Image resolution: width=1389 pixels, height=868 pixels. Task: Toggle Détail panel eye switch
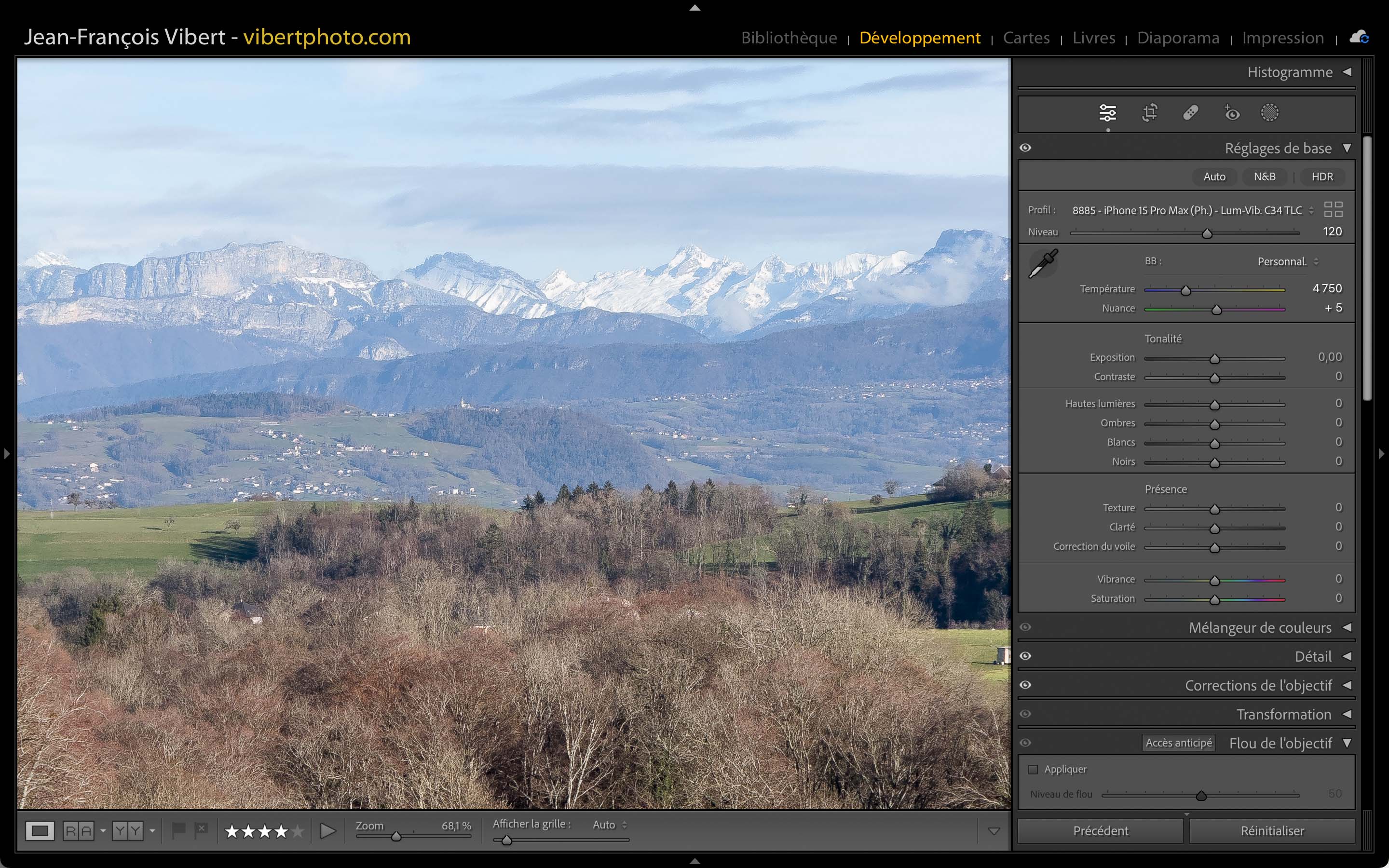coord(1026,656)
